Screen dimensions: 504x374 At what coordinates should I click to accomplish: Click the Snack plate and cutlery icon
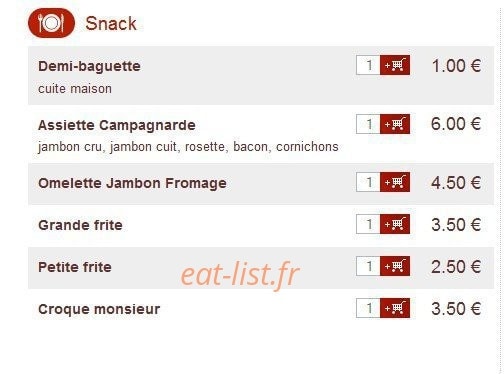[51, 23]
